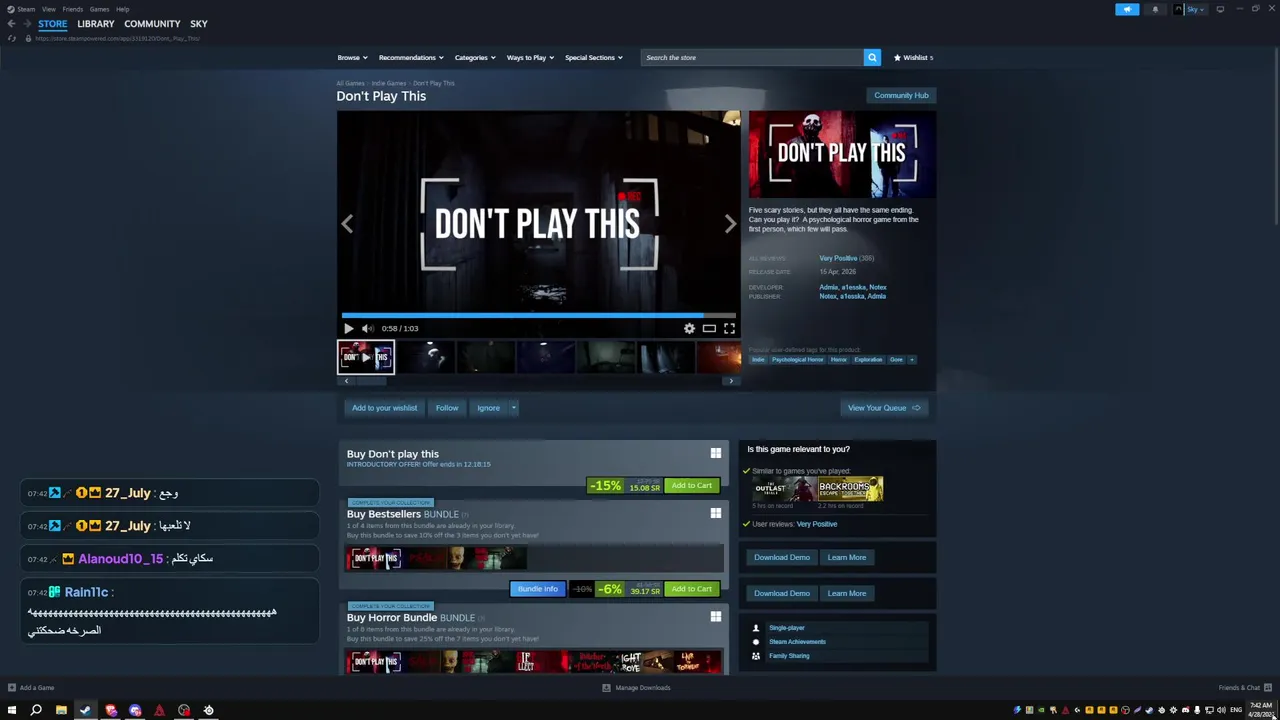Add the game to your wishlist
1280x720 pixels.
(x=384, y=408)
